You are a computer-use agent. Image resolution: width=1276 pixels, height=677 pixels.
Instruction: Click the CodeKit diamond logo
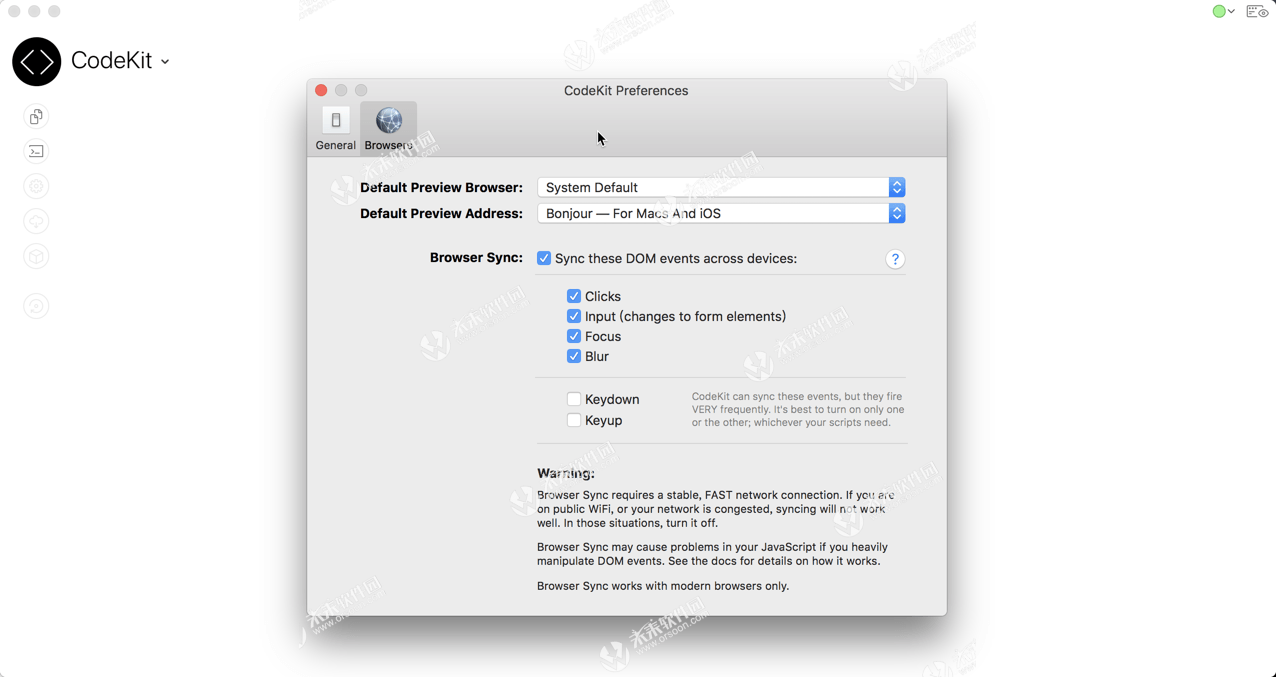pyautogui.click(x=36, y=61)
